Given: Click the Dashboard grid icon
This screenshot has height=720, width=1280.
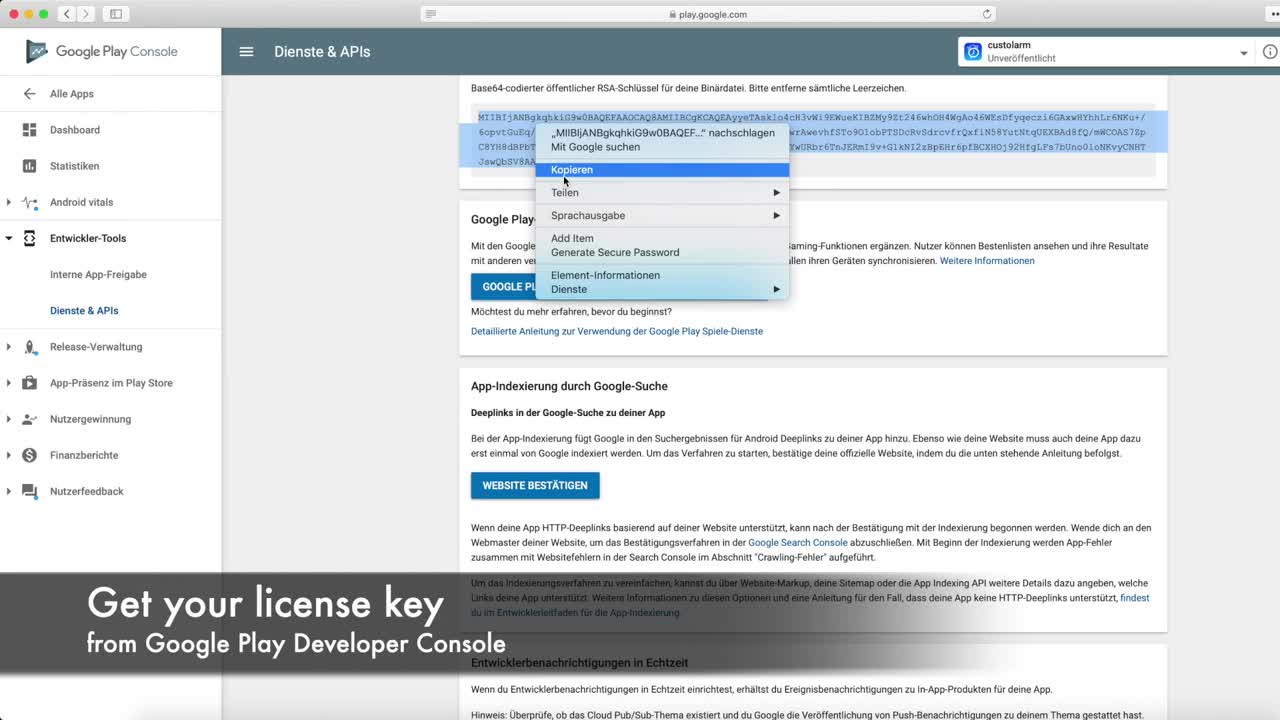Looking at the screenshot, I should pyautogui.click(x=29, y=130).
